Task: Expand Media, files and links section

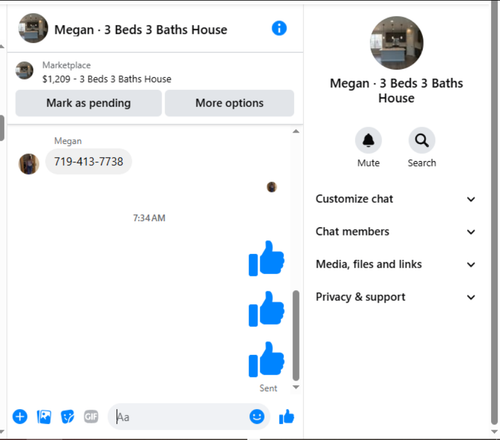Action: click(x=395, y=264)
